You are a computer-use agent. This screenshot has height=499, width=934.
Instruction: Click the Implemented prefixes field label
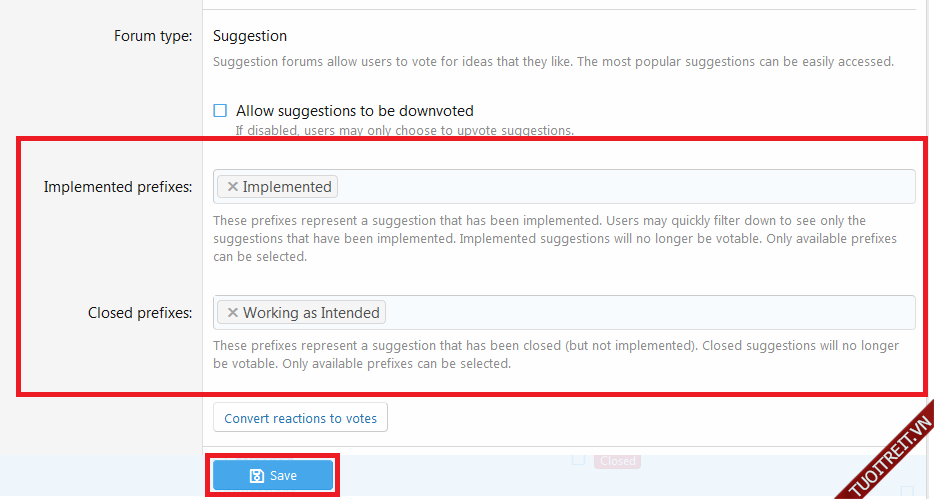point(118,187)
